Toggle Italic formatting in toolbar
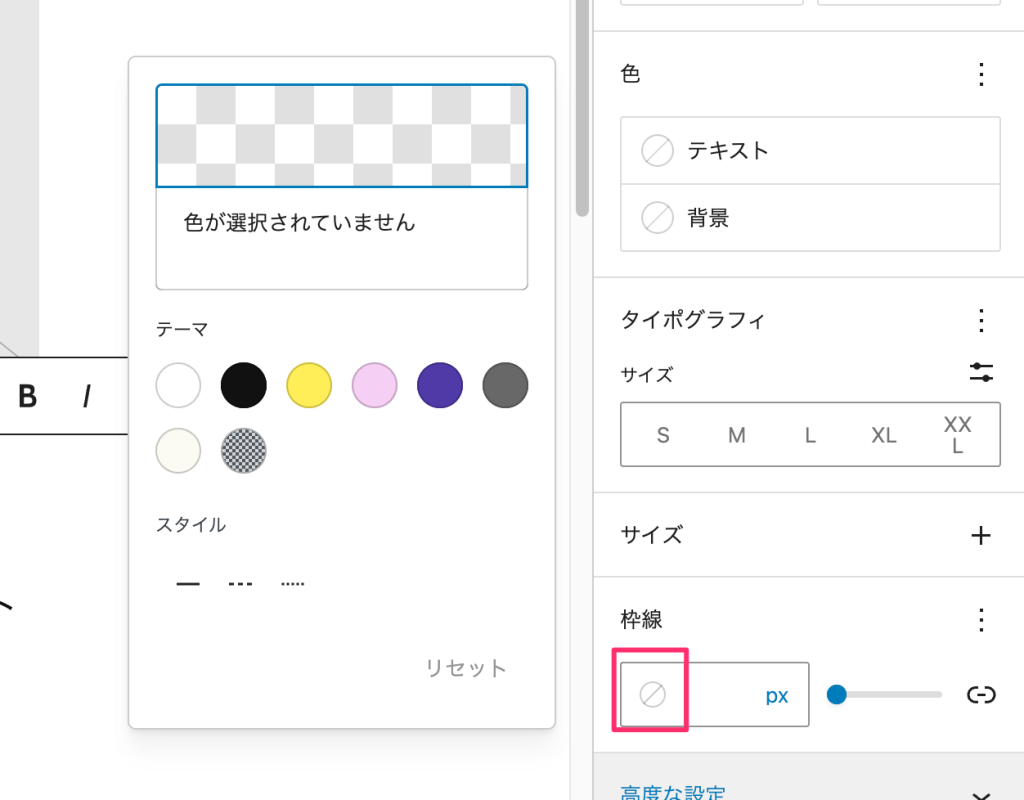This screenshot has width=1024, height=800. [87, 396]
